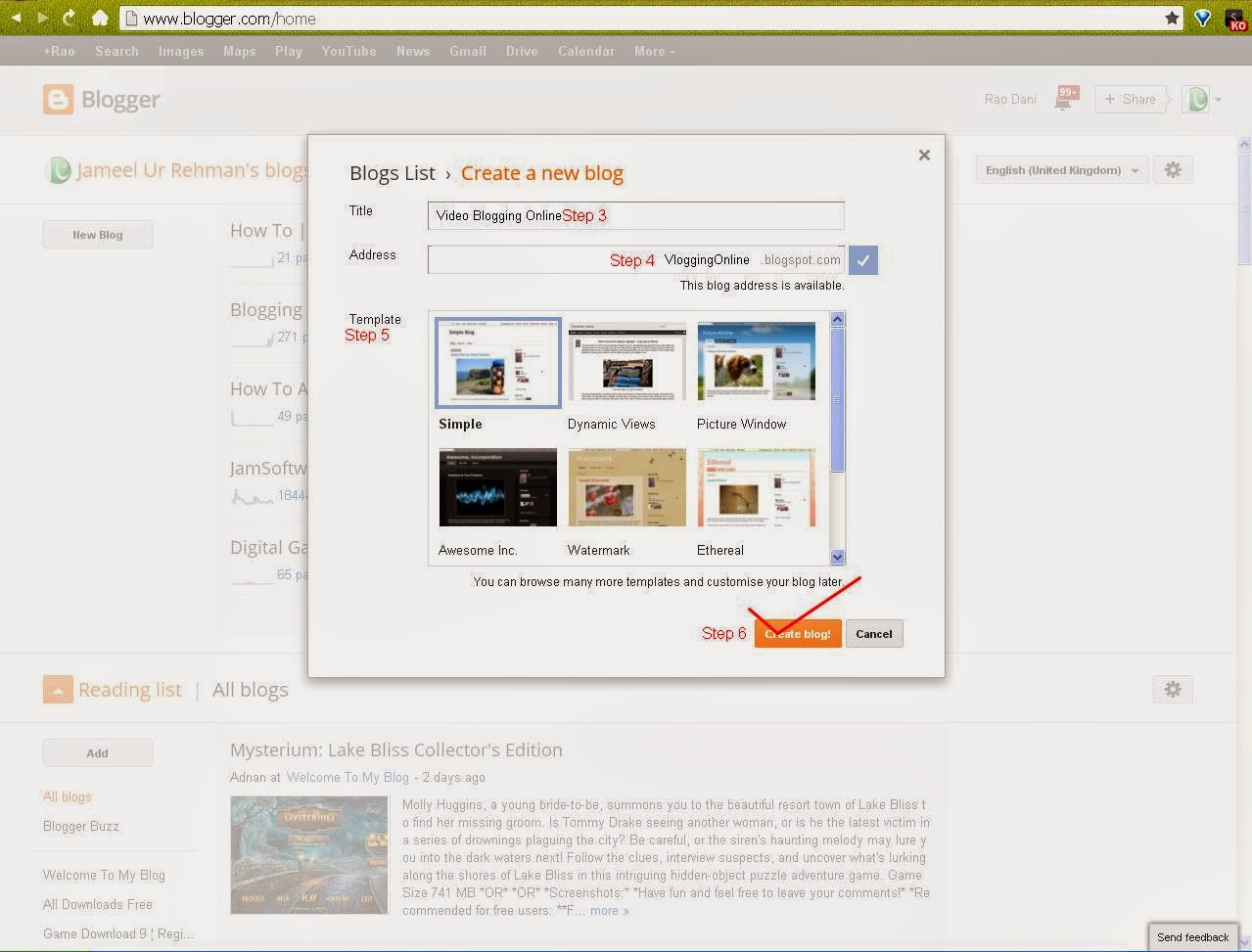This screenshot has height=952, width=1252.
Task: Open the Reading list settings gear
Action: click(1173, 690)
